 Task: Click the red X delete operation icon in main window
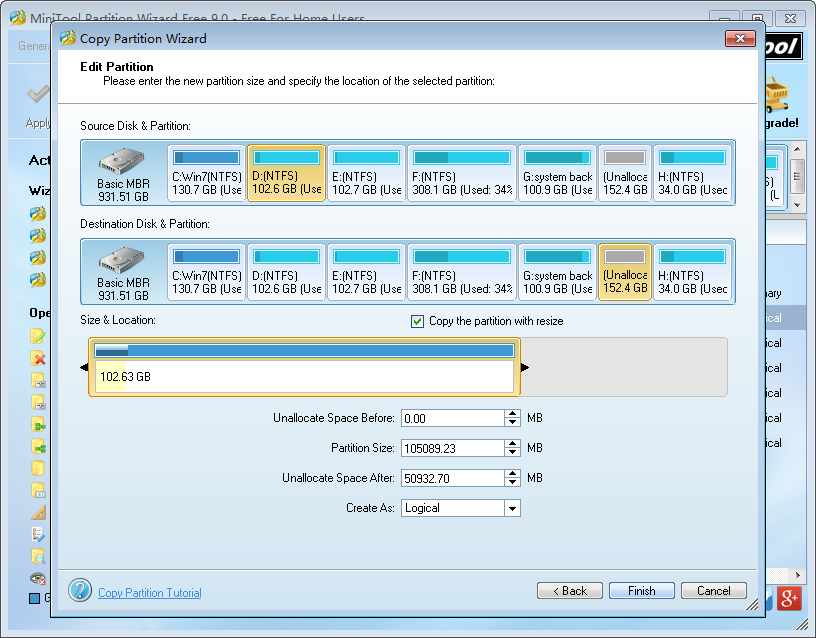[x=38, y=359]
